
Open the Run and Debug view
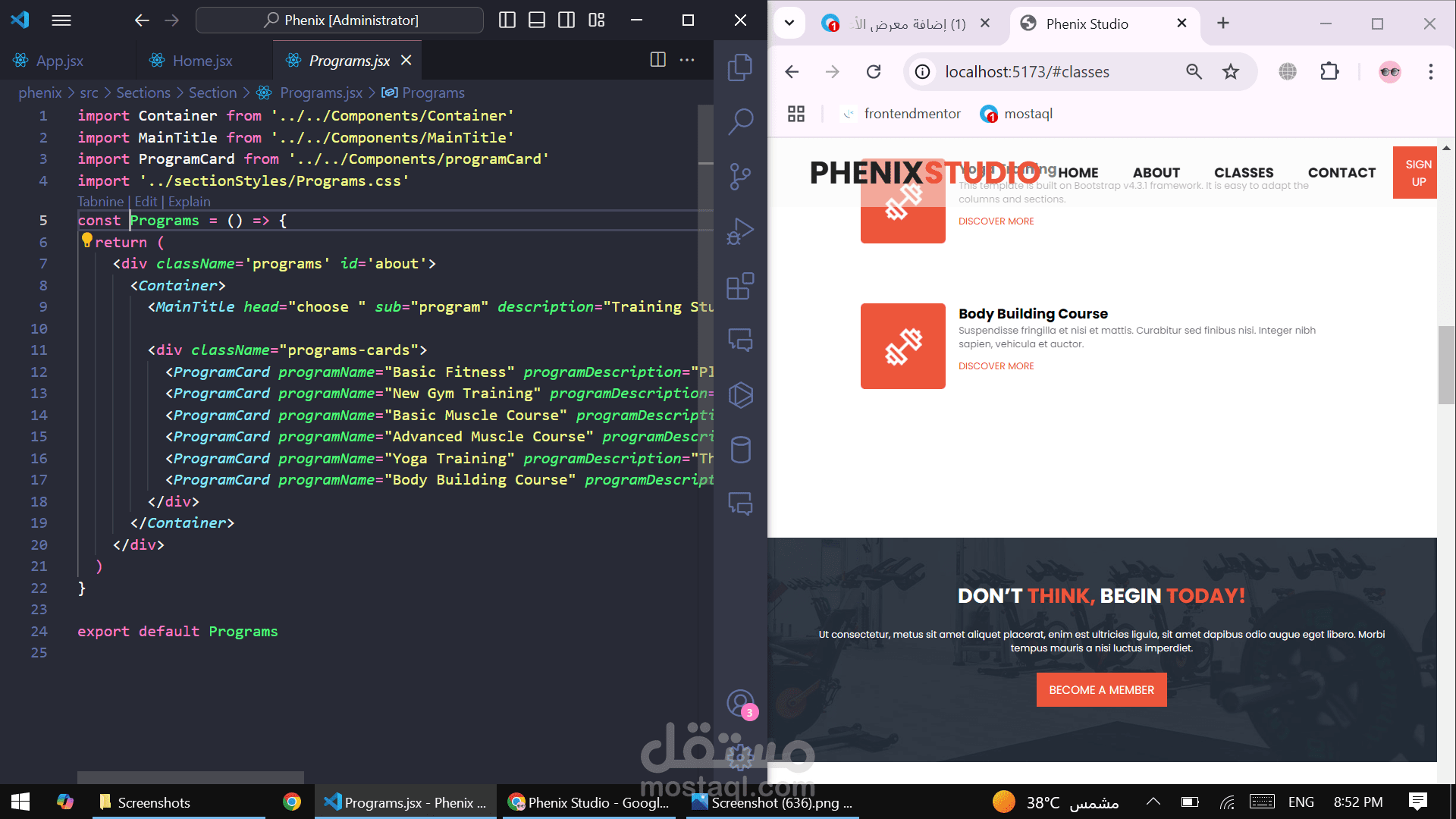coord(740,231)
